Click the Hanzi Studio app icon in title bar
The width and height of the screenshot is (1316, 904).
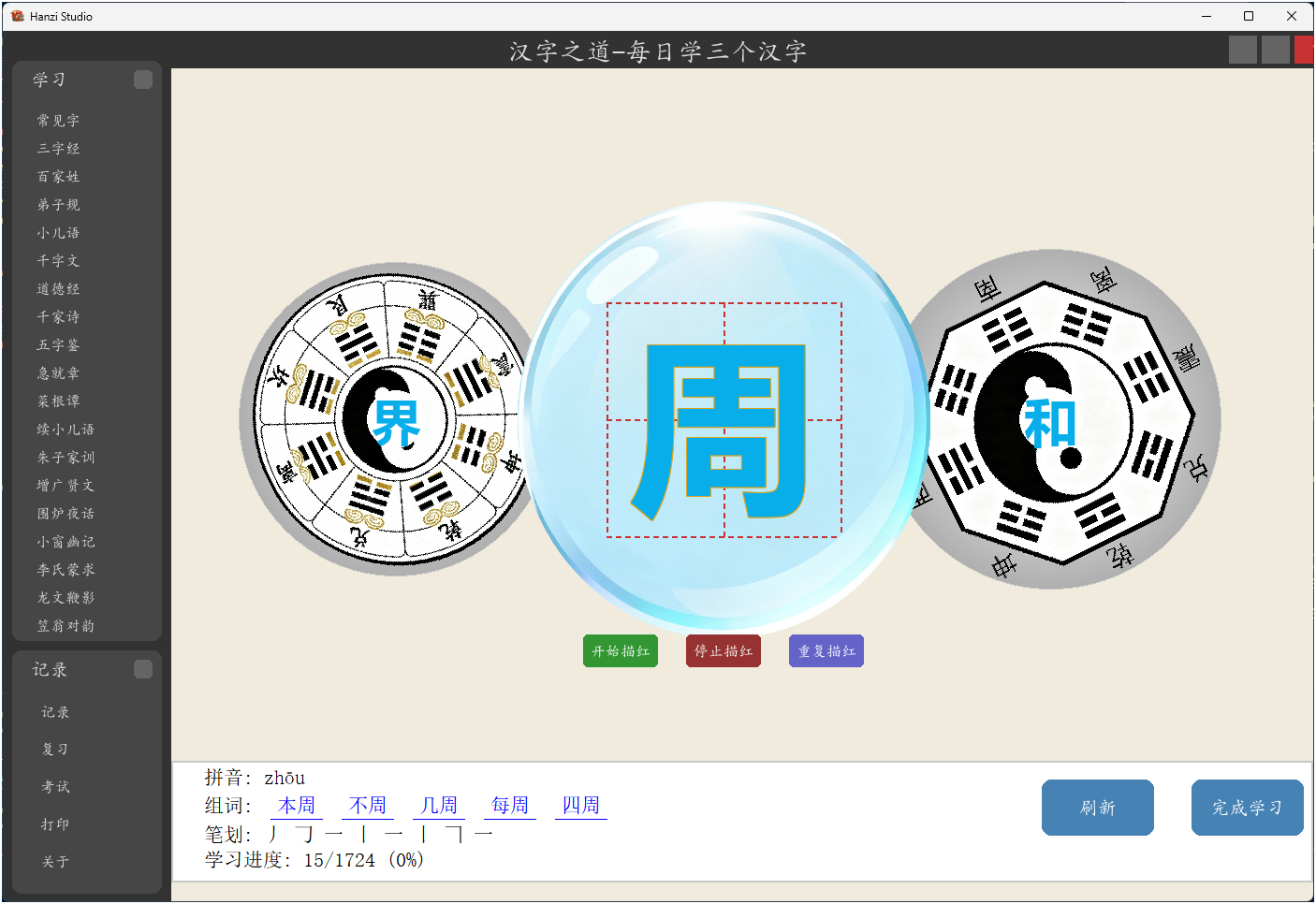[x=17, y=16]
